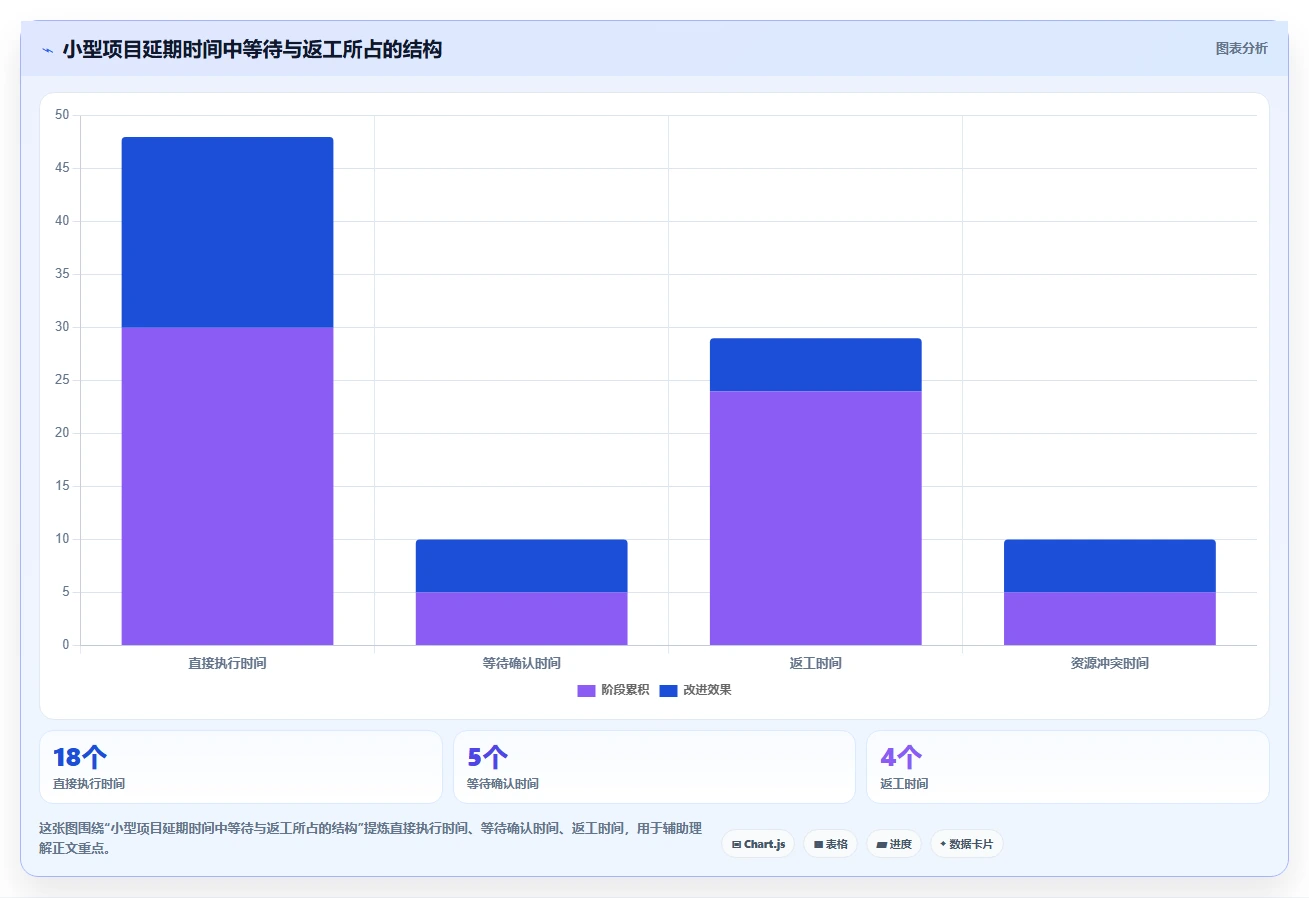Click the description paragraph starting 这张图围绕

(371, 838)
